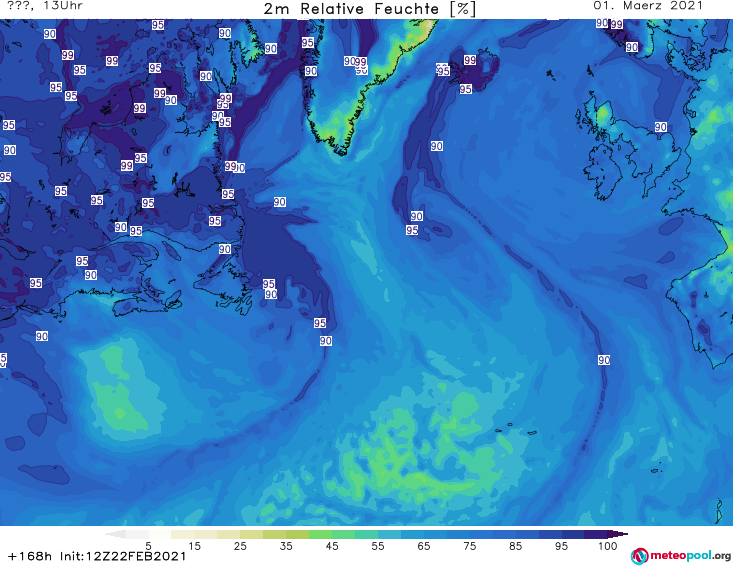Viewport: 733px width, 566px height.
Task: Open the meteopool.org link text
Action: coord(690,556)
